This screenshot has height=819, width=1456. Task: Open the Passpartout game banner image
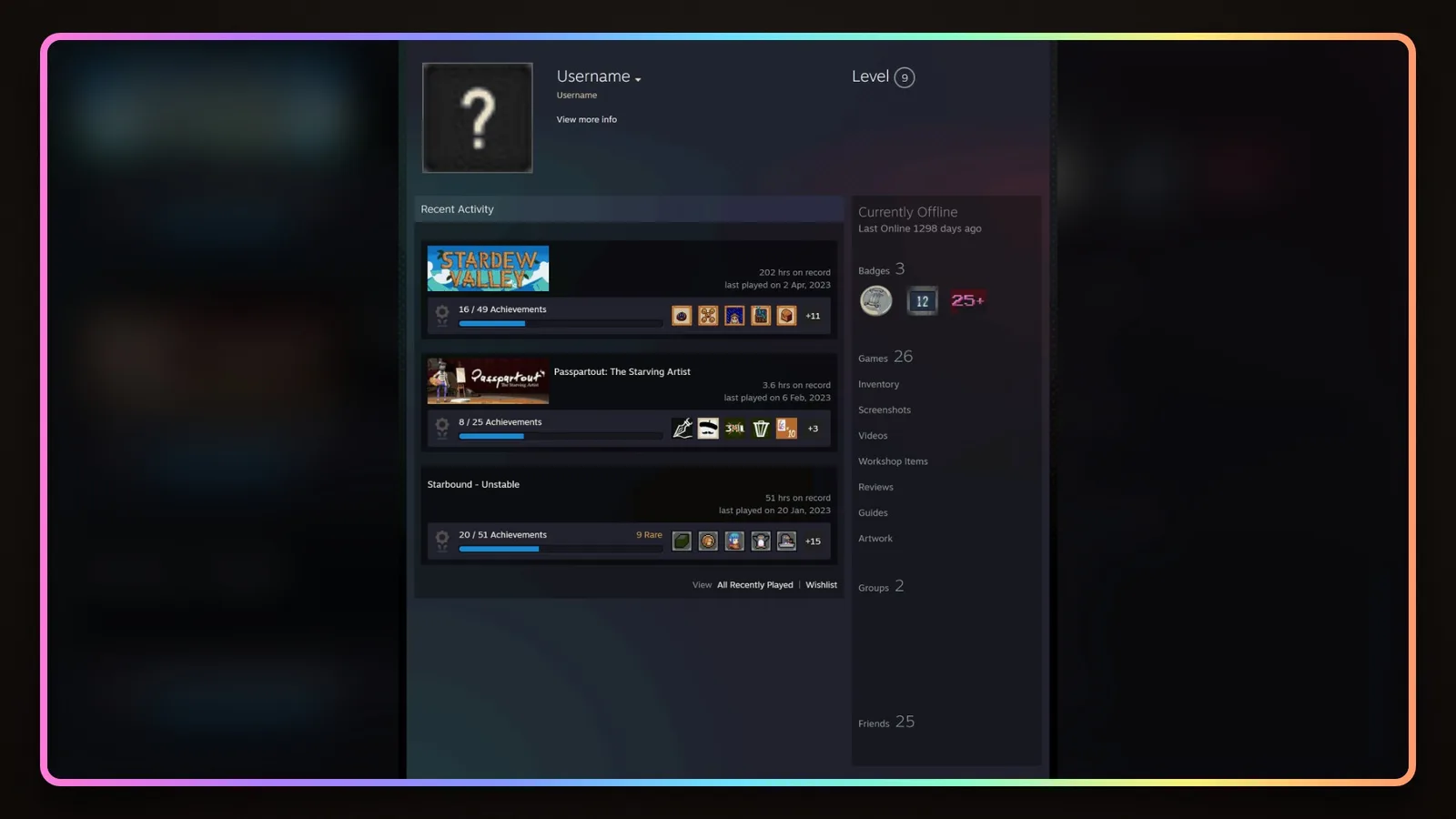coord(488,381)
